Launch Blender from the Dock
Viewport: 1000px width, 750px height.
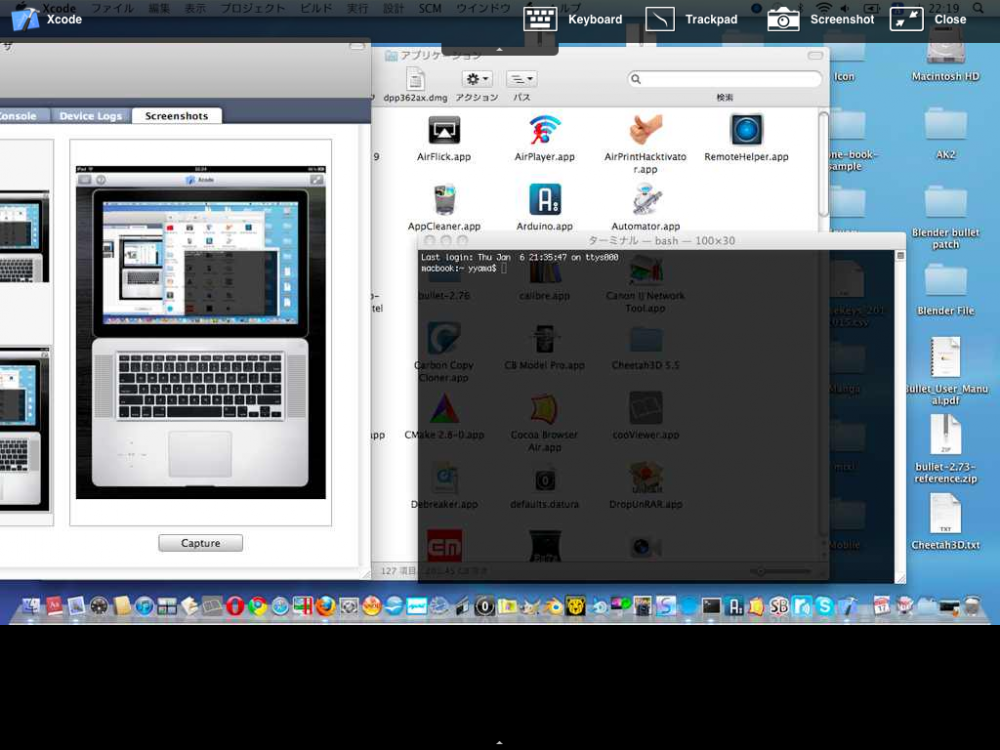click(553, 607)
